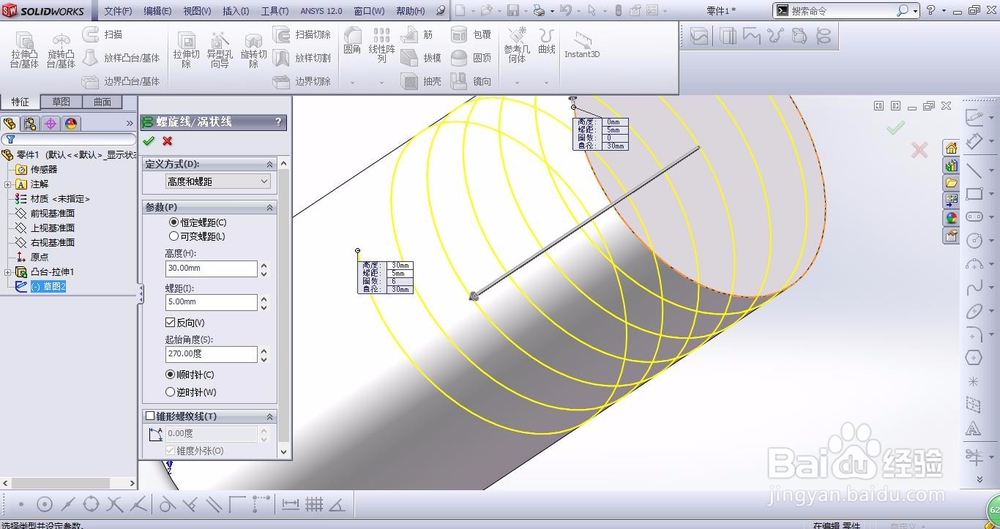Select the Lofted Cut (放样切割) tool
Screen dimensions: 1000x529
[x=302, y=57]
